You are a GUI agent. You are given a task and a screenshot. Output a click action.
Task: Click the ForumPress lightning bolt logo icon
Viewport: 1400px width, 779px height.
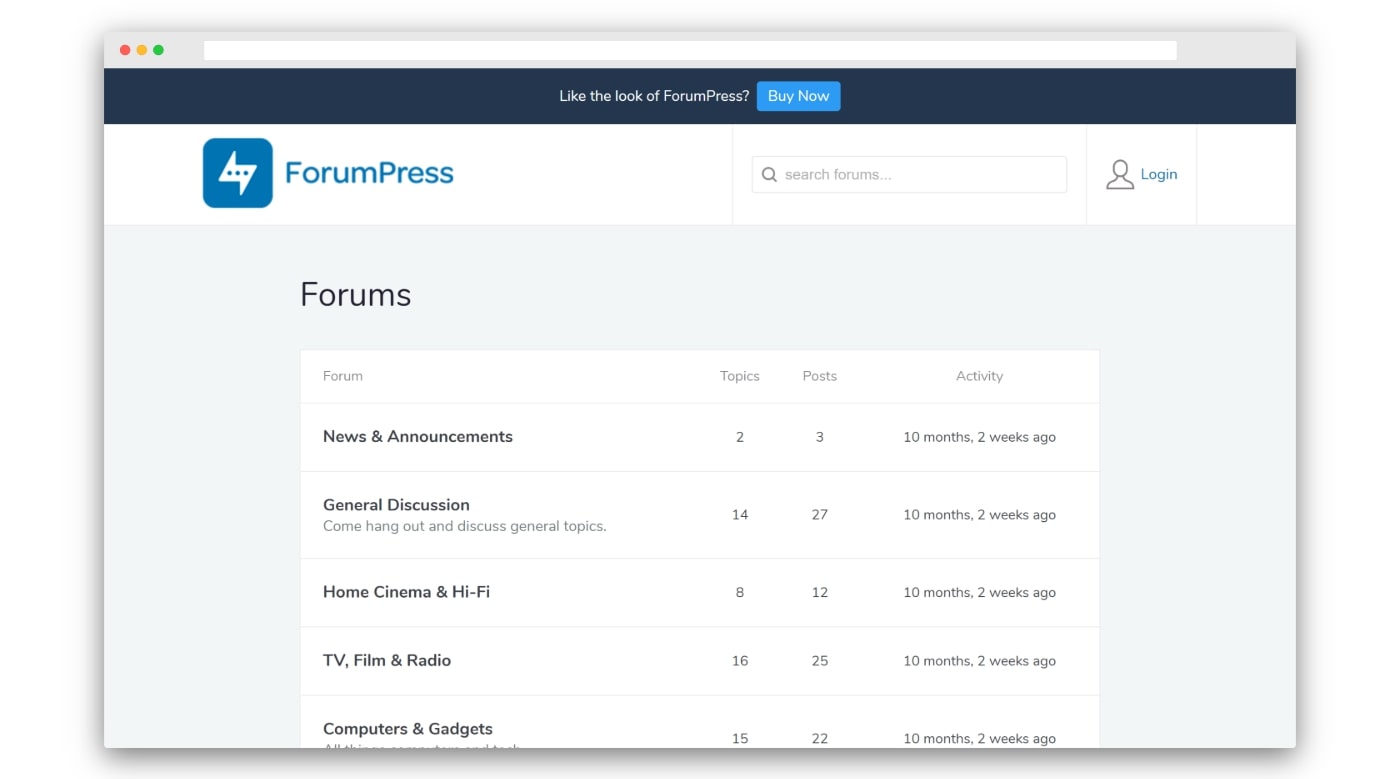[x=238, y=173]
